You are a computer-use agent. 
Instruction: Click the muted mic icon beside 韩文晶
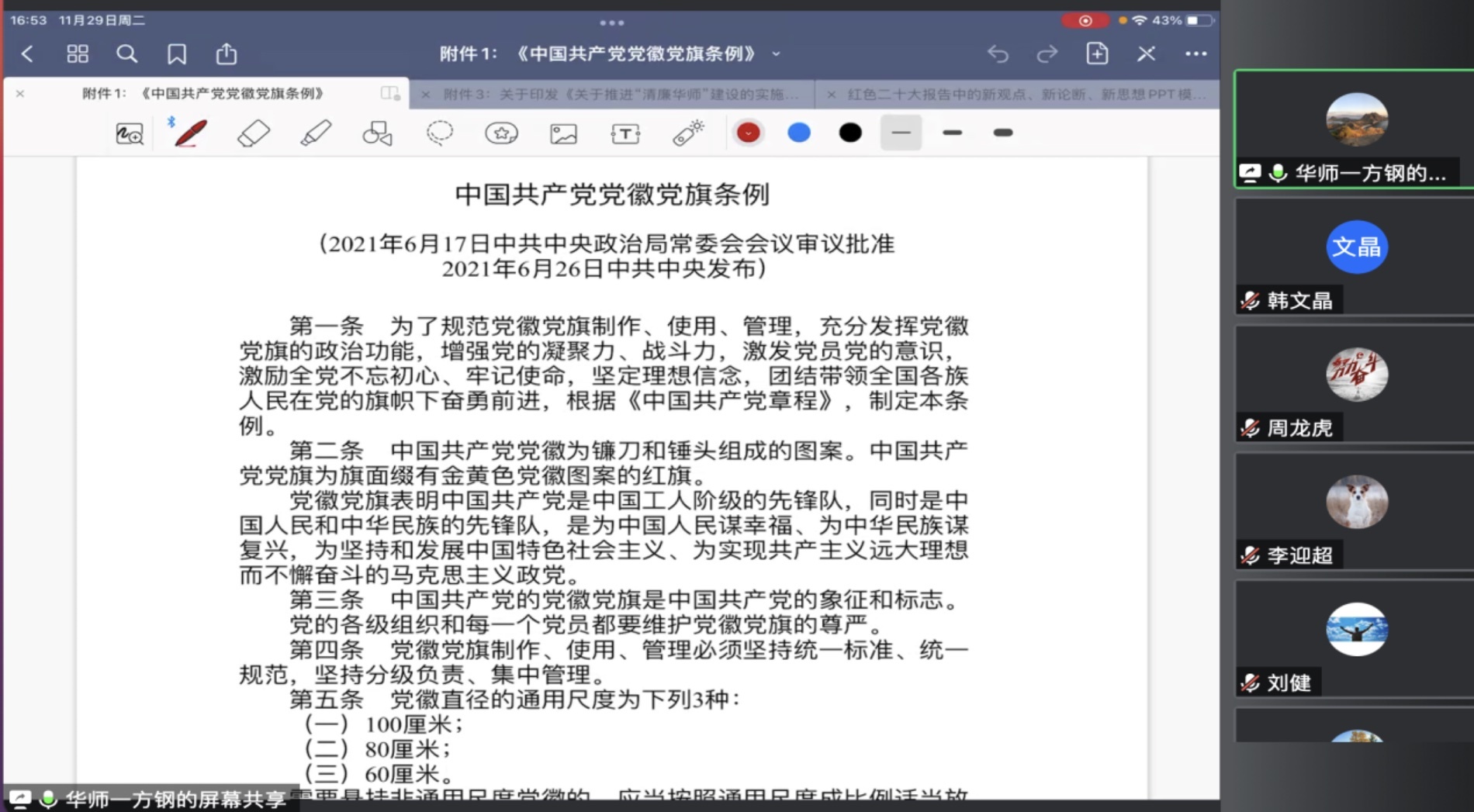pyautogui.click(x=1250, y=300)
